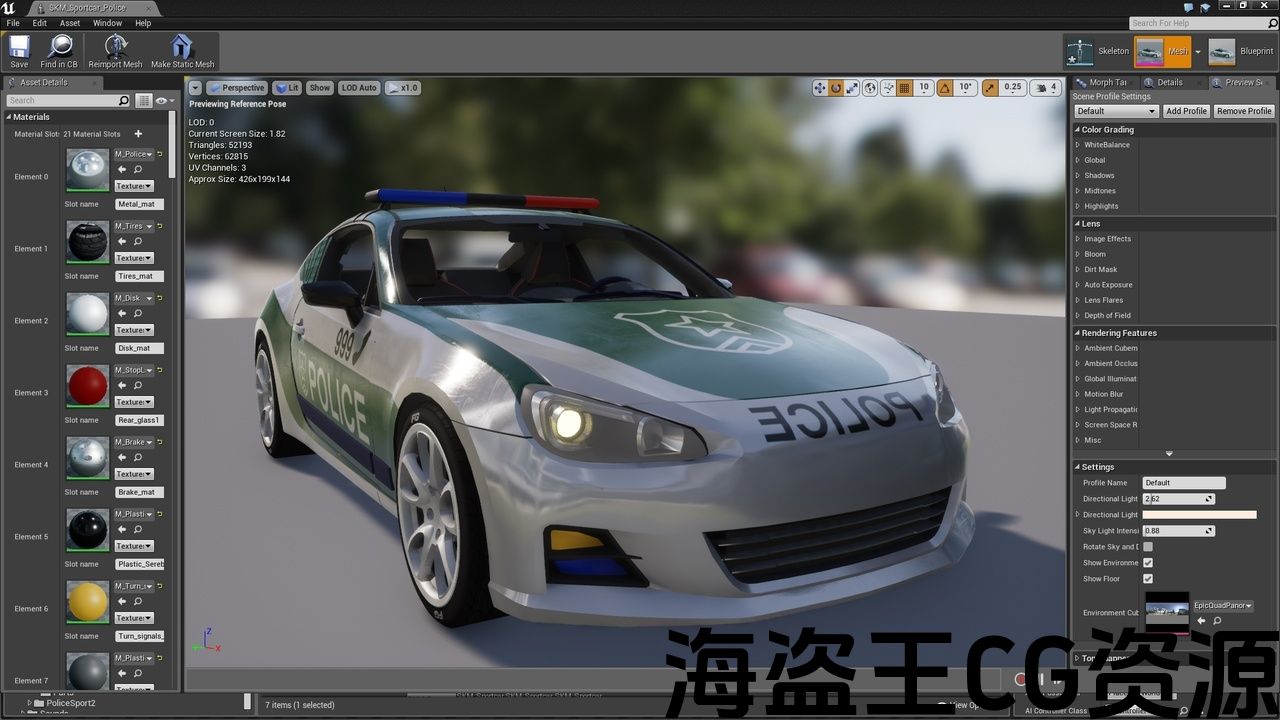Click the Add Profile button
The height and width of the screenshot is (720, 1280).
tap(1186, 111)
